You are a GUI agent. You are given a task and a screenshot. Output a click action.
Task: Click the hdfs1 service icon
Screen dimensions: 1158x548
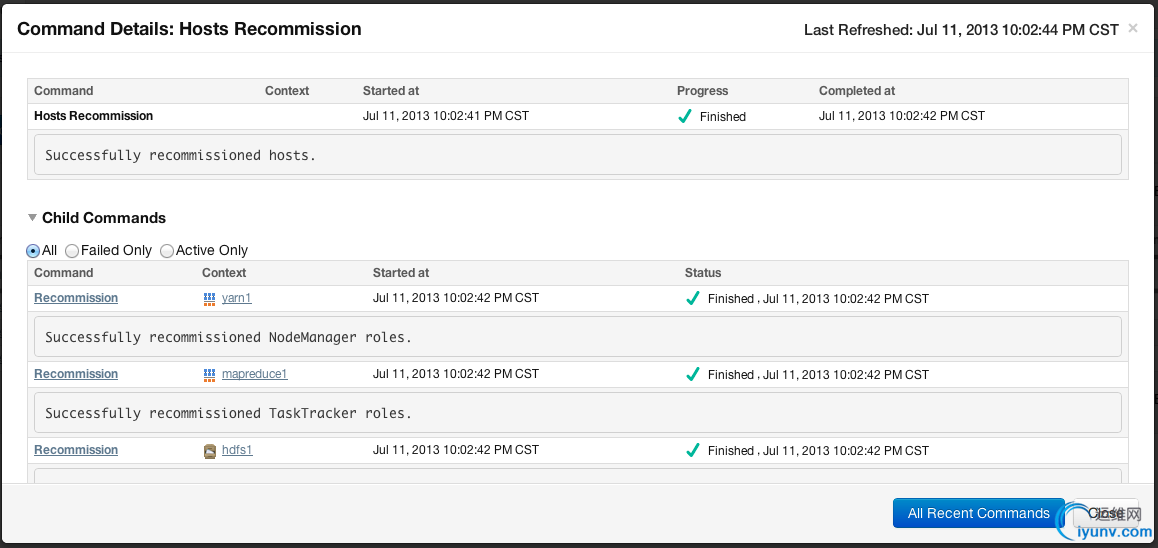209,451
